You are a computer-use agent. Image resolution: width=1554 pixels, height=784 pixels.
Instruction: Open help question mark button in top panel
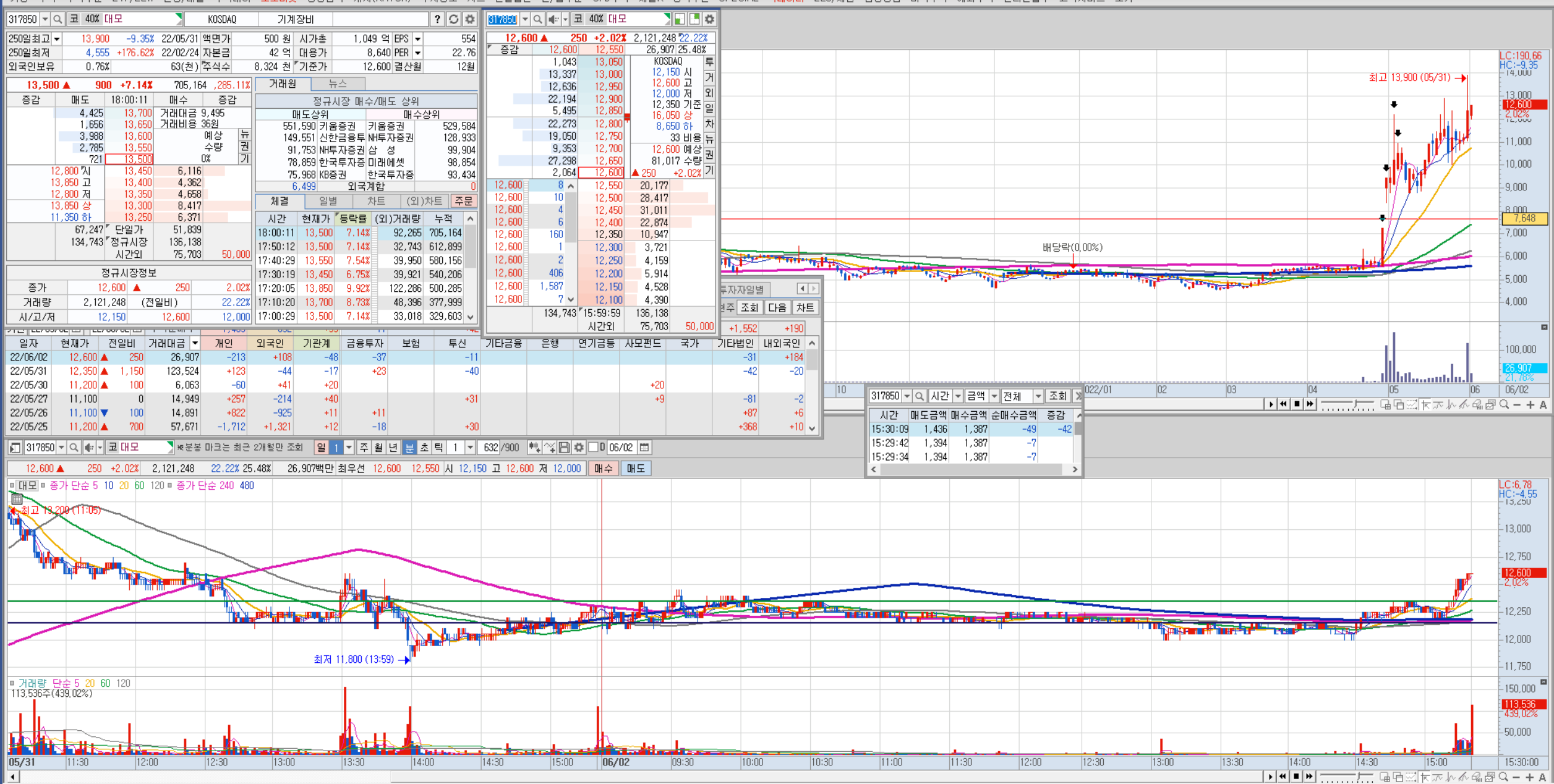tap(437, 19)
